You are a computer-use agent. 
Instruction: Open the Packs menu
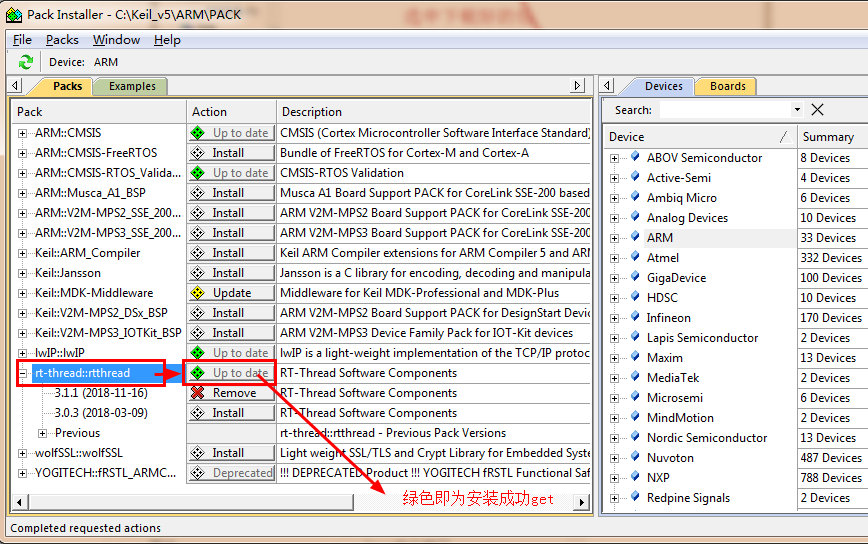[62, 40]
